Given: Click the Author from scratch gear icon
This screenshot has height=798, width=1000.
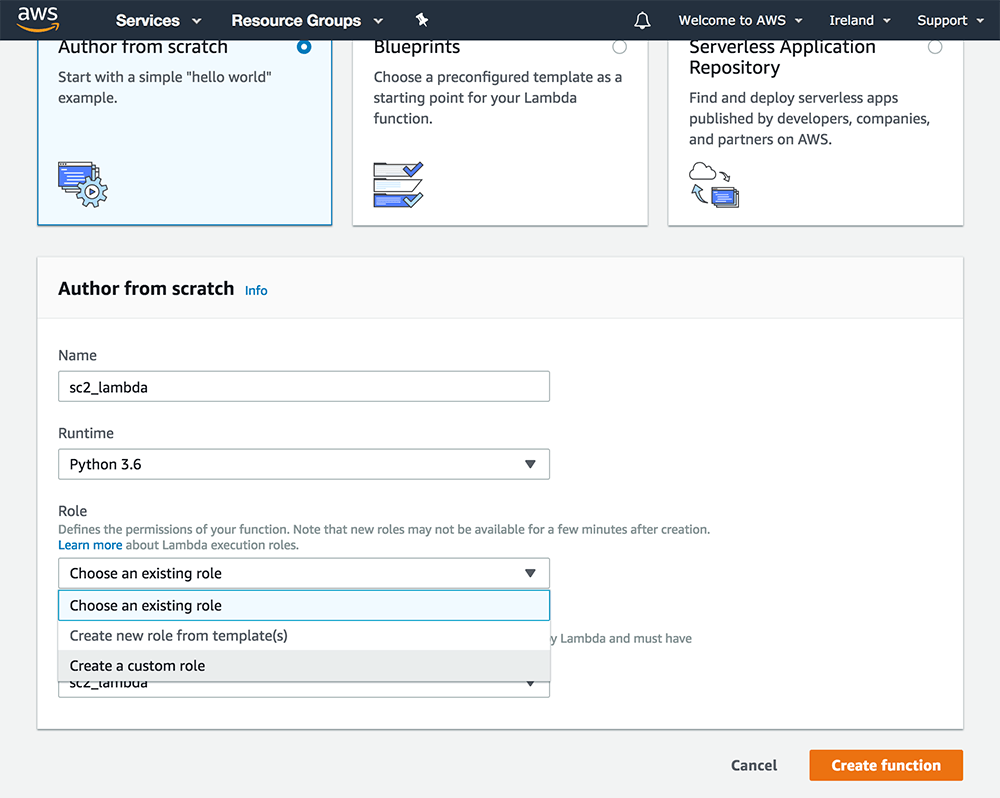Looking at the screenshot, I should coord(82,184).
